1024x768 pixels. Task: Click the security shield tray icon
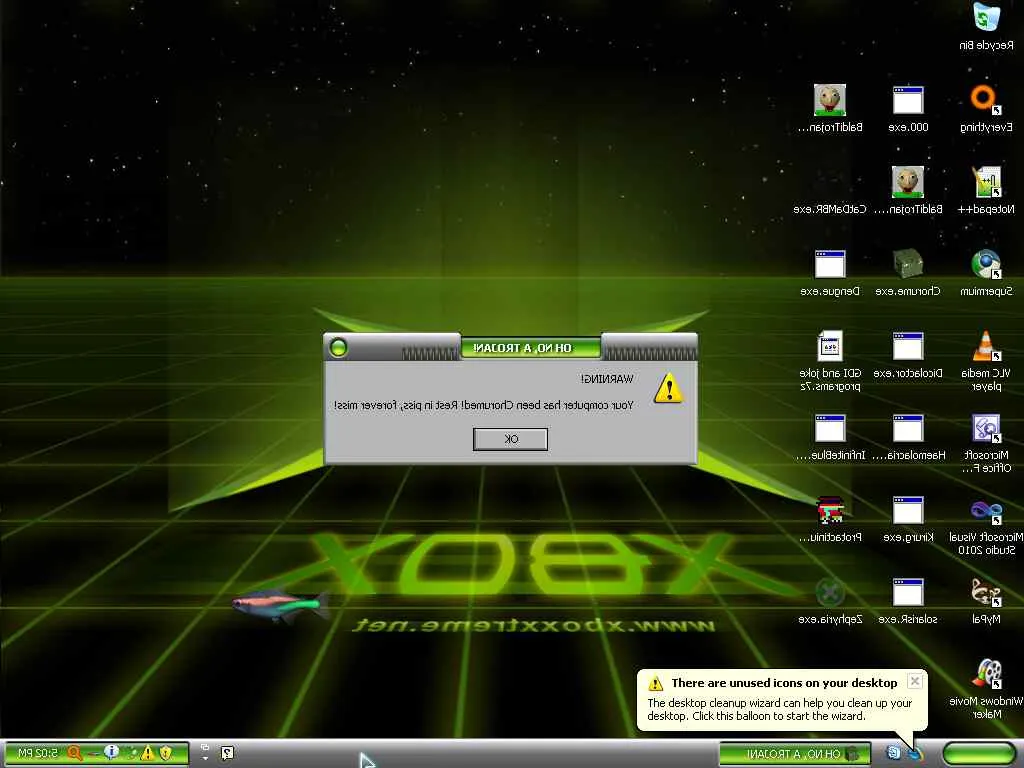click(166, 753)
